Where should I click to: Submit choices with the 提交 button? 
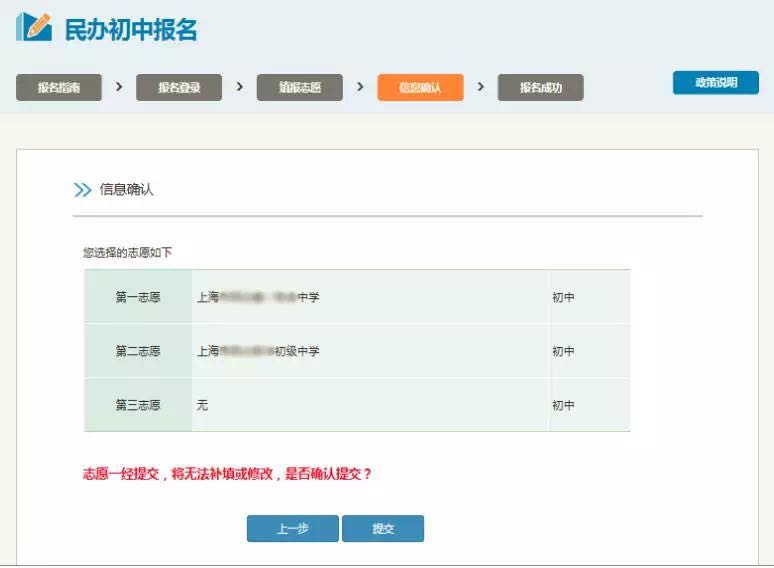click(x=383, y=529)
